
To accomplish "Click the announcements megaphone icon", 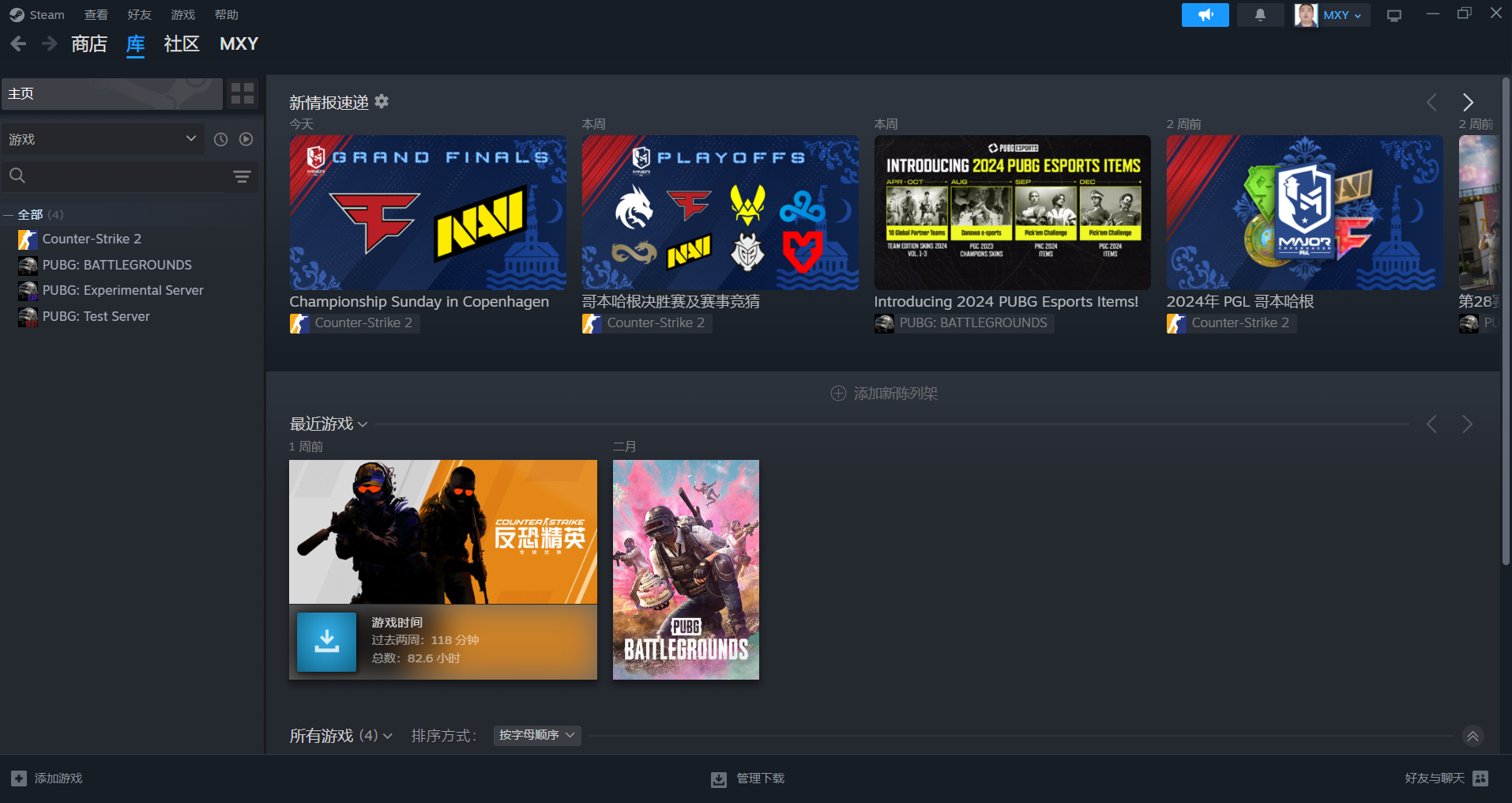I will pos(1205,15).
